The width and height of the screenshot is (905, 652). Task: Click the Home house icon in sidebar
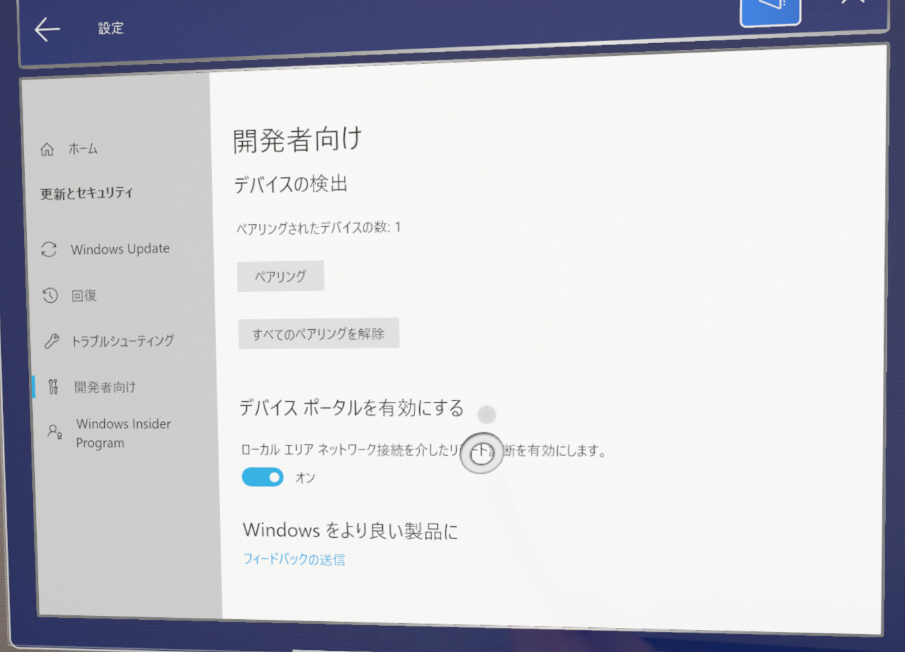point(47,149)
